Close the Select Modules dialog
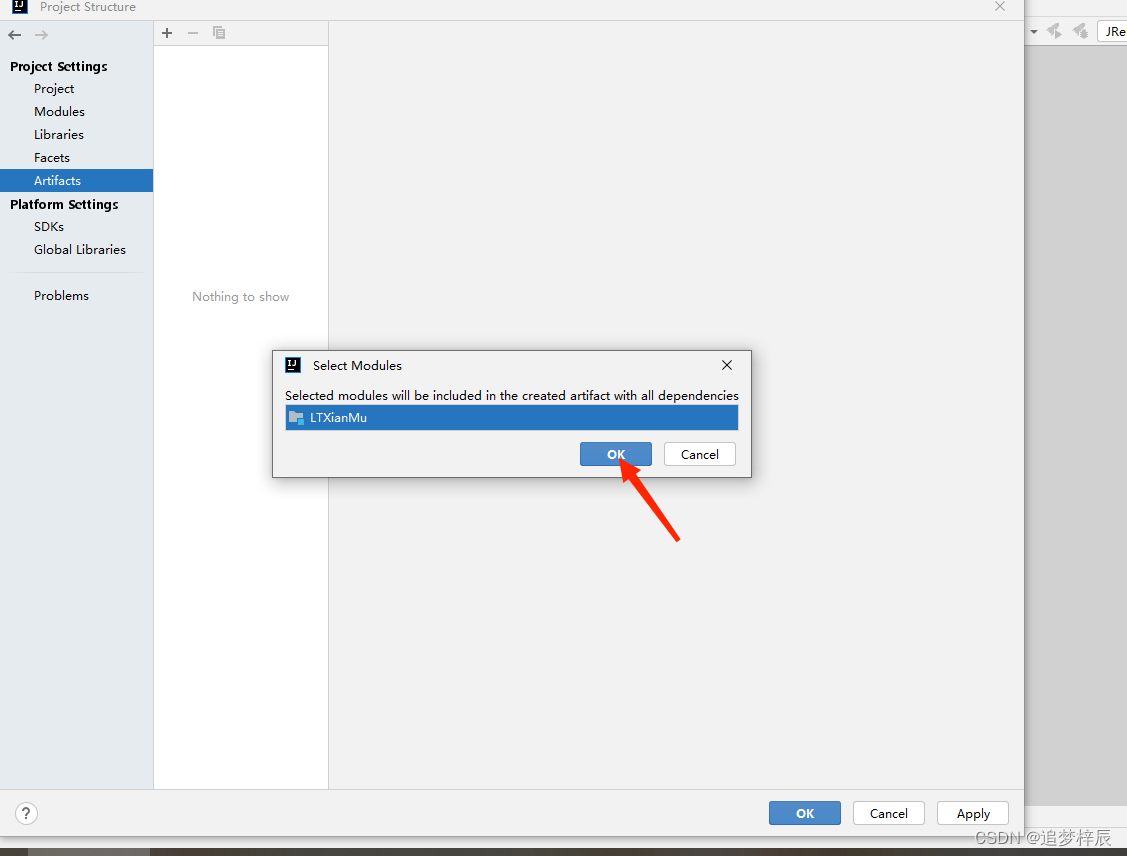The width and height of the screenshot is (1127, 856). 727,365
